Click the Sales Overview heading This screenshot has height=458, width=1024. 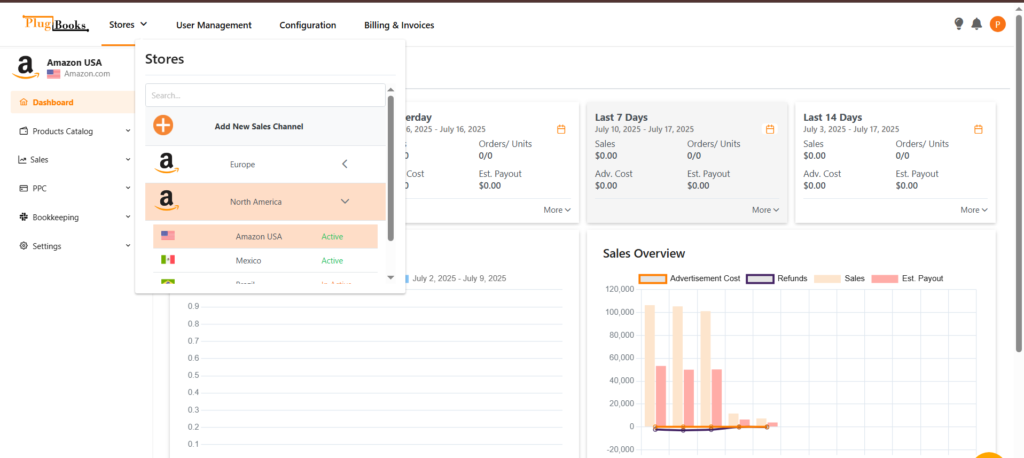pyautogui.click(x=644, y=253)
